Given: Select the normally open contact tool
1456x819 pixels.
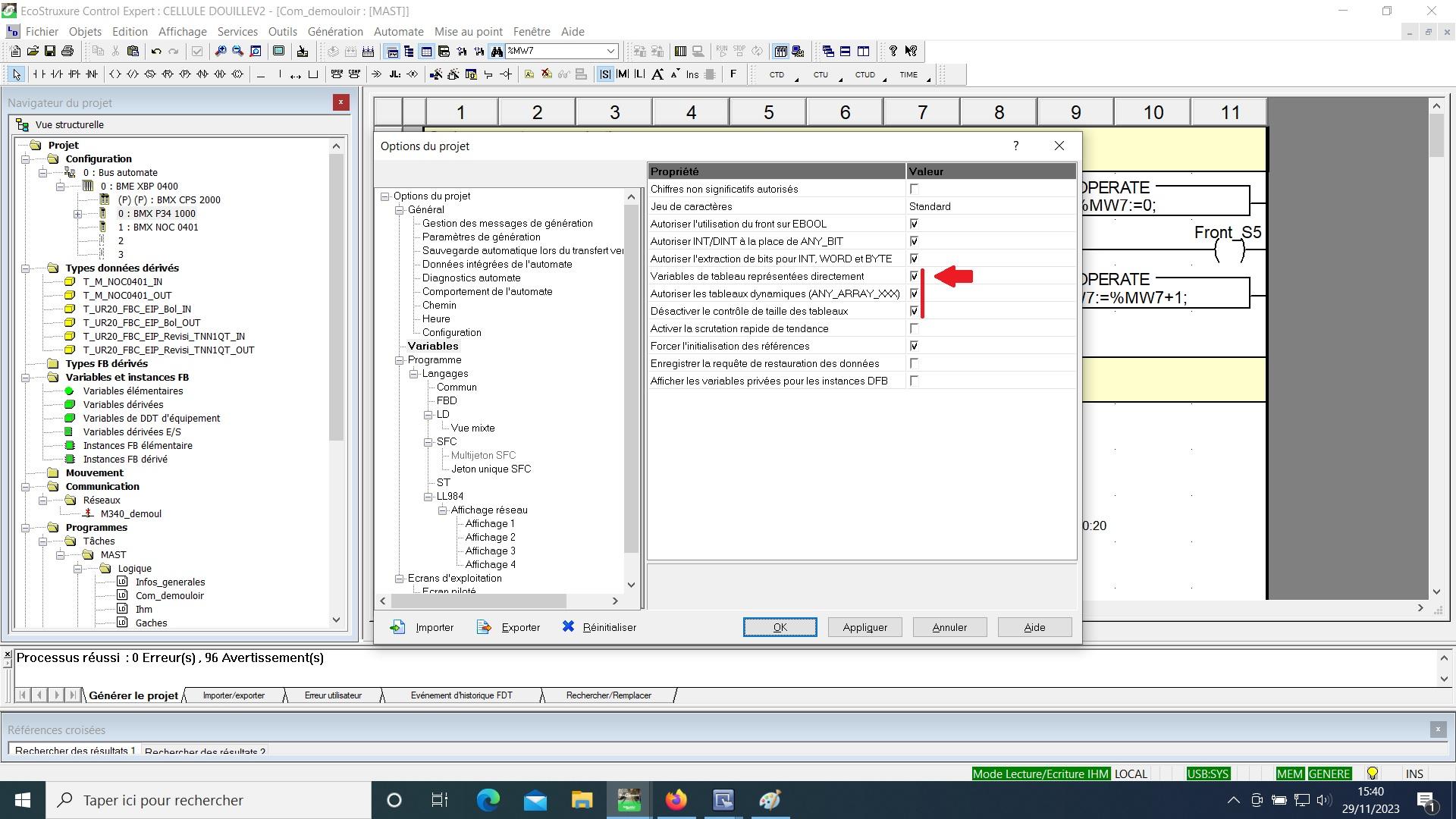Looking at the screenshot, I should 39,74.
